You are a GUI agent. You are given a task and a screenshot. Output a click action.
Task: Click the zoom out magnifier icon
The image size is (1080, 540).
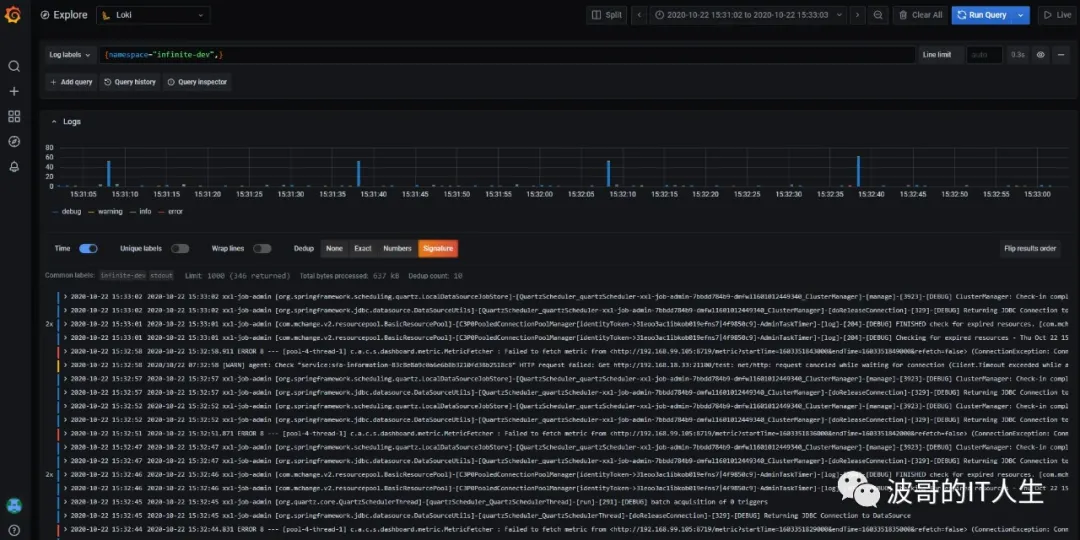[x=878, y=15]
